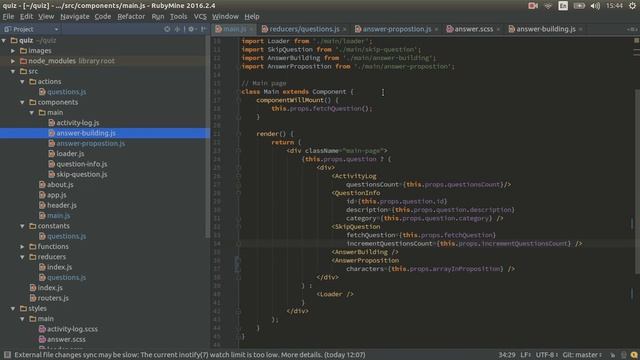Click the 34:29 cursor position indicator
640x360 pixels.
(507, 355)
